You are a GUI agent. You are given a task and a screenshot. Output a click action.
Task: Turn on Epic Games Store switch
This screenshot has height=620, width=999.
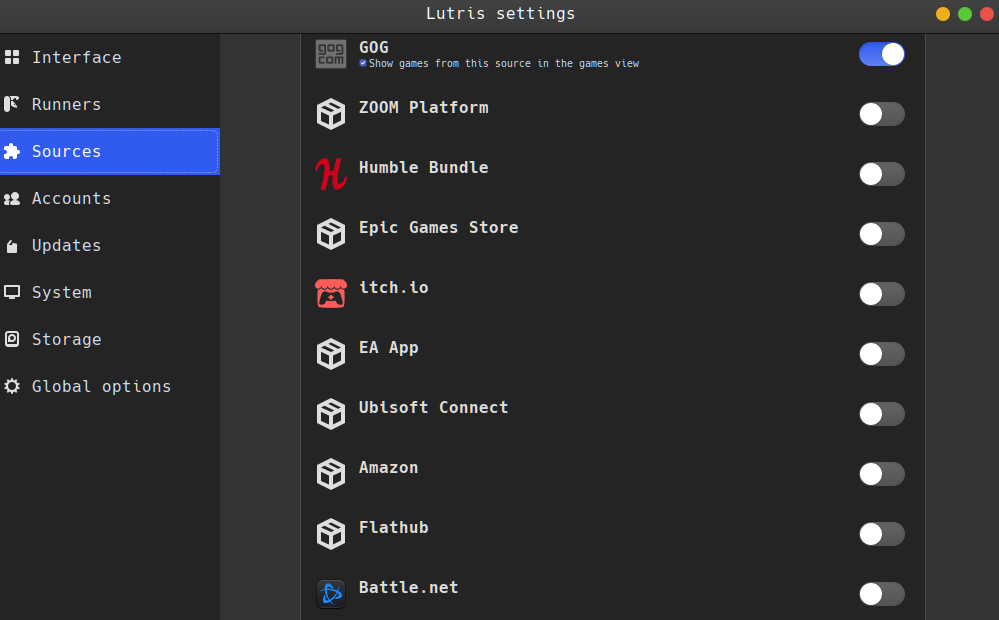pyautogui.click(x=882, y=234)
